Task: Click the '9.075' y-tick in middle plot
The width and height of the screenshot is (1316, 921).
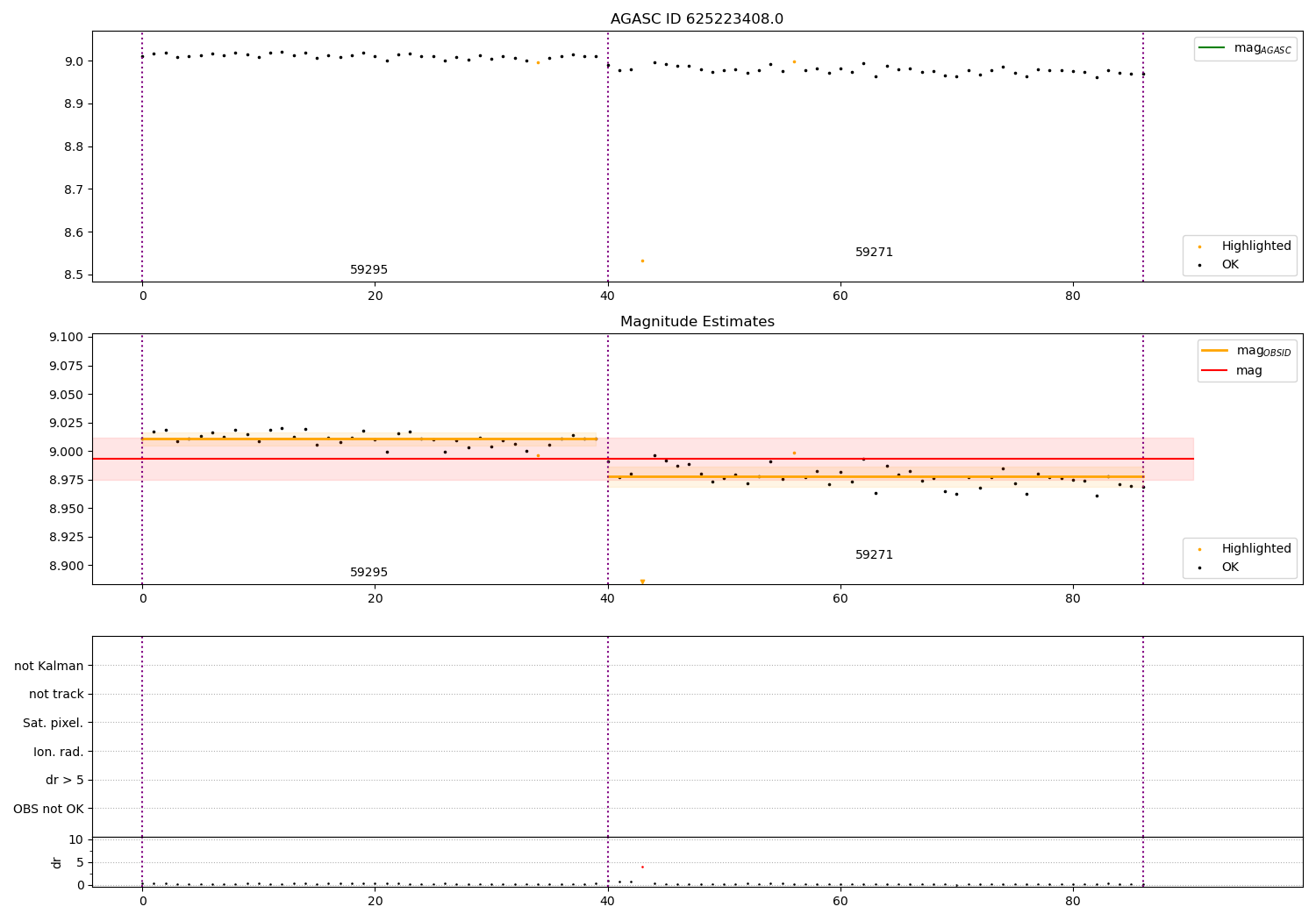Action: (68, 366)
